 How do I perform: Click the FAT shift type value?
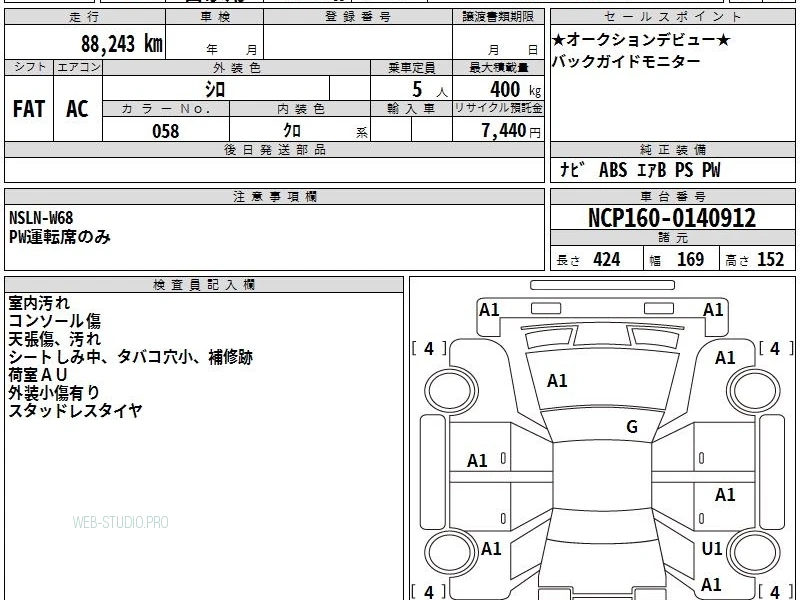(x=29, y=109)
